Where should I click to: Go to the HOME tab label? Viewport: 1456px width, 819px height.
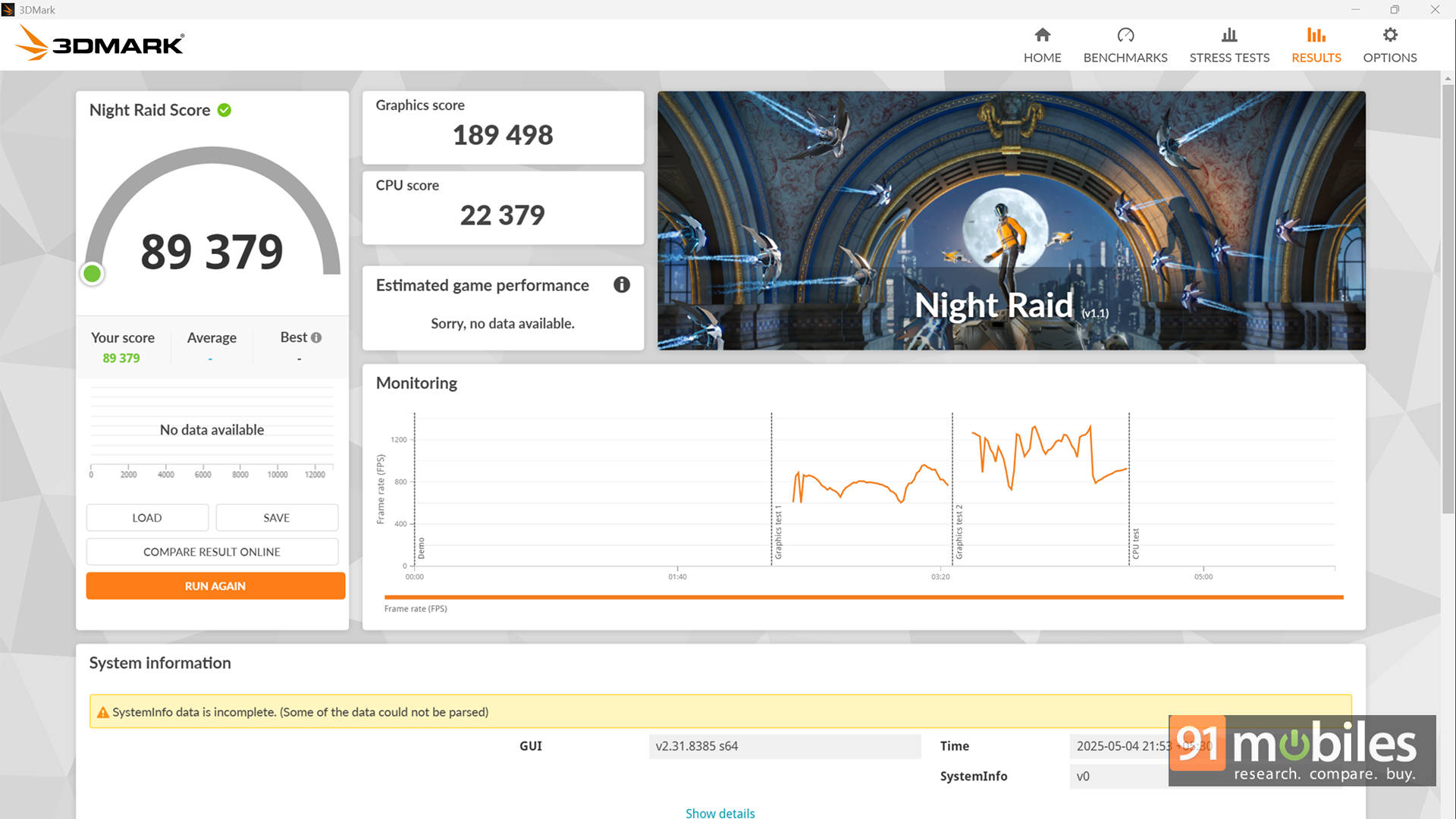pyautogui.click(x=1042, y=58)
